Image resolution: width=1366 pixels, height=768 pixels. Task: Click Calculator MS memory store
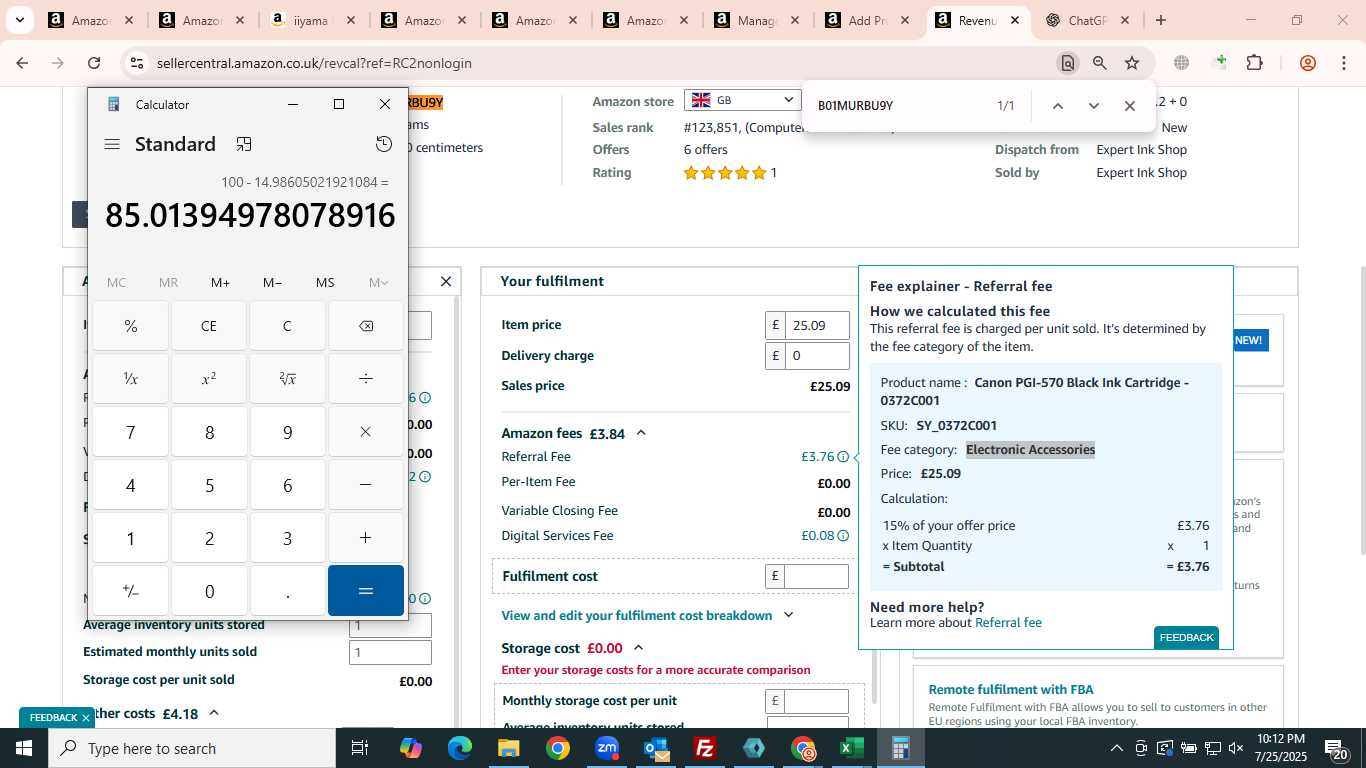click(x=325, y=283)
